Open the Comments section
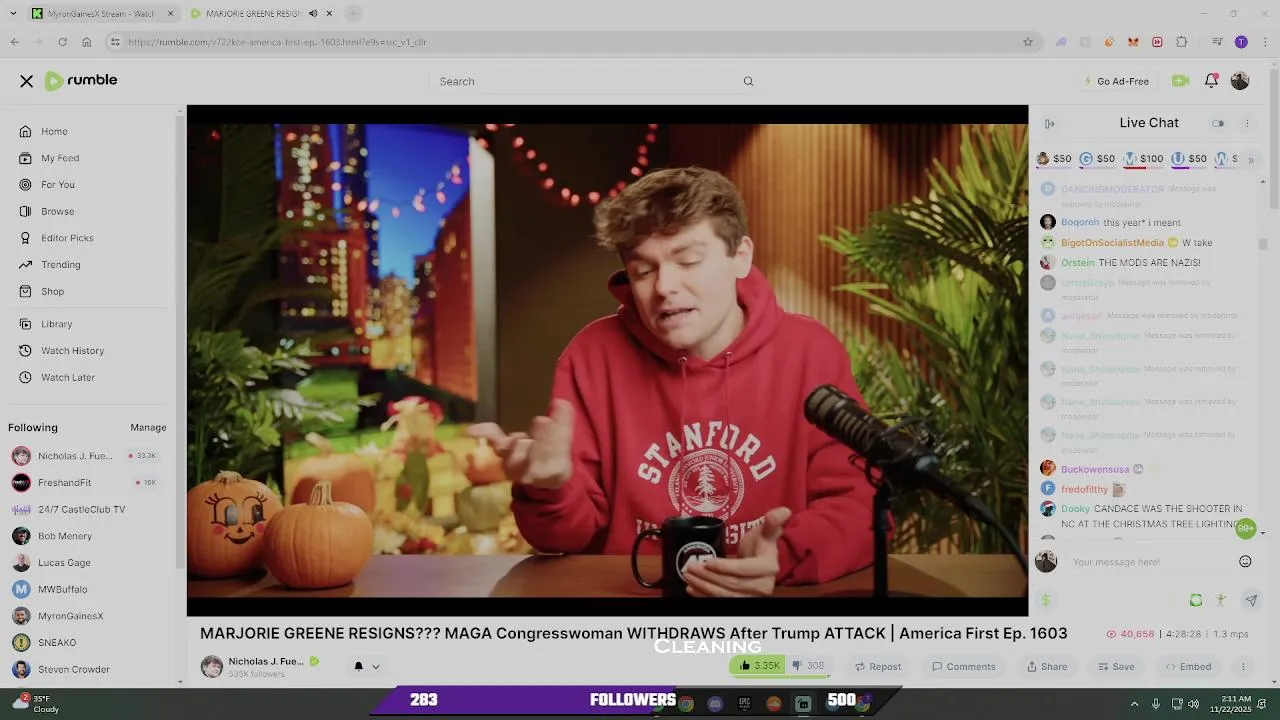 tap(964, 667)
